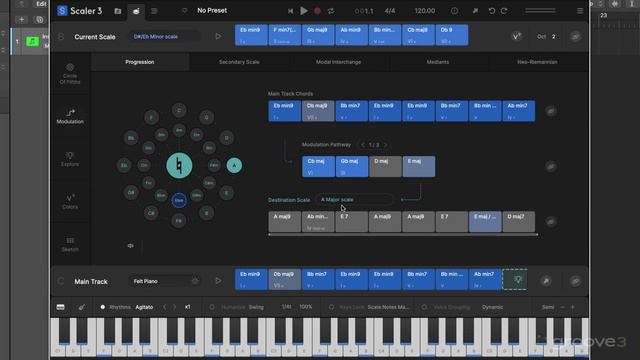
Task: Click link icon beside Modulation Pathway chords
Action: click(x=551, y=167)
